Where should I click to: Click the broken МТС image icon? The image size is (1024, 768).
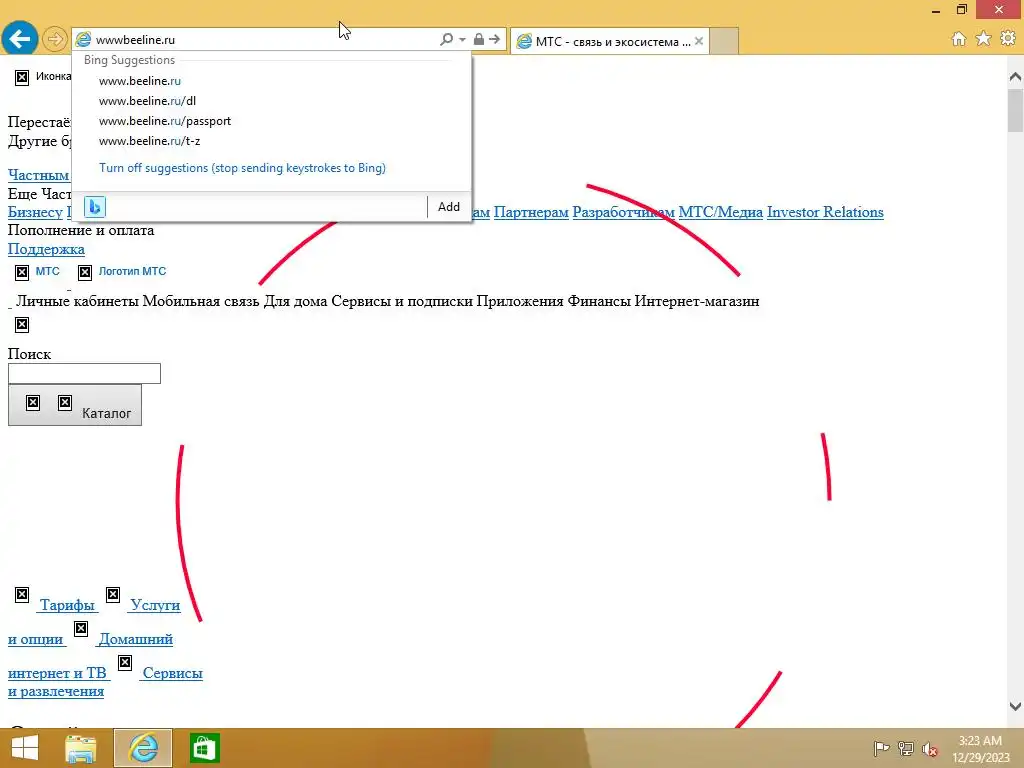22,272
